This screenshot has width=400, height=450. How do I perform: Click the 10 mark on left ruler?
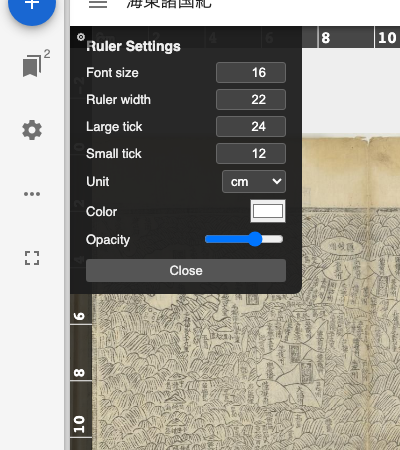click(x=79, y=424)
